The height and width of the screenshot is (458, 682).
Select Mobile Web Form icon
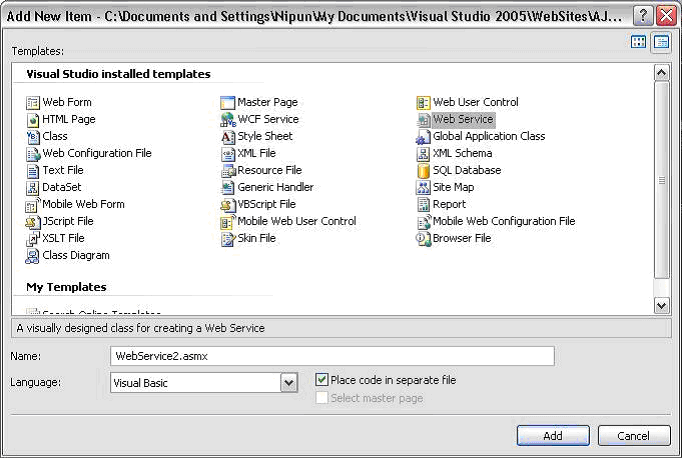click(x=33, y=204)
